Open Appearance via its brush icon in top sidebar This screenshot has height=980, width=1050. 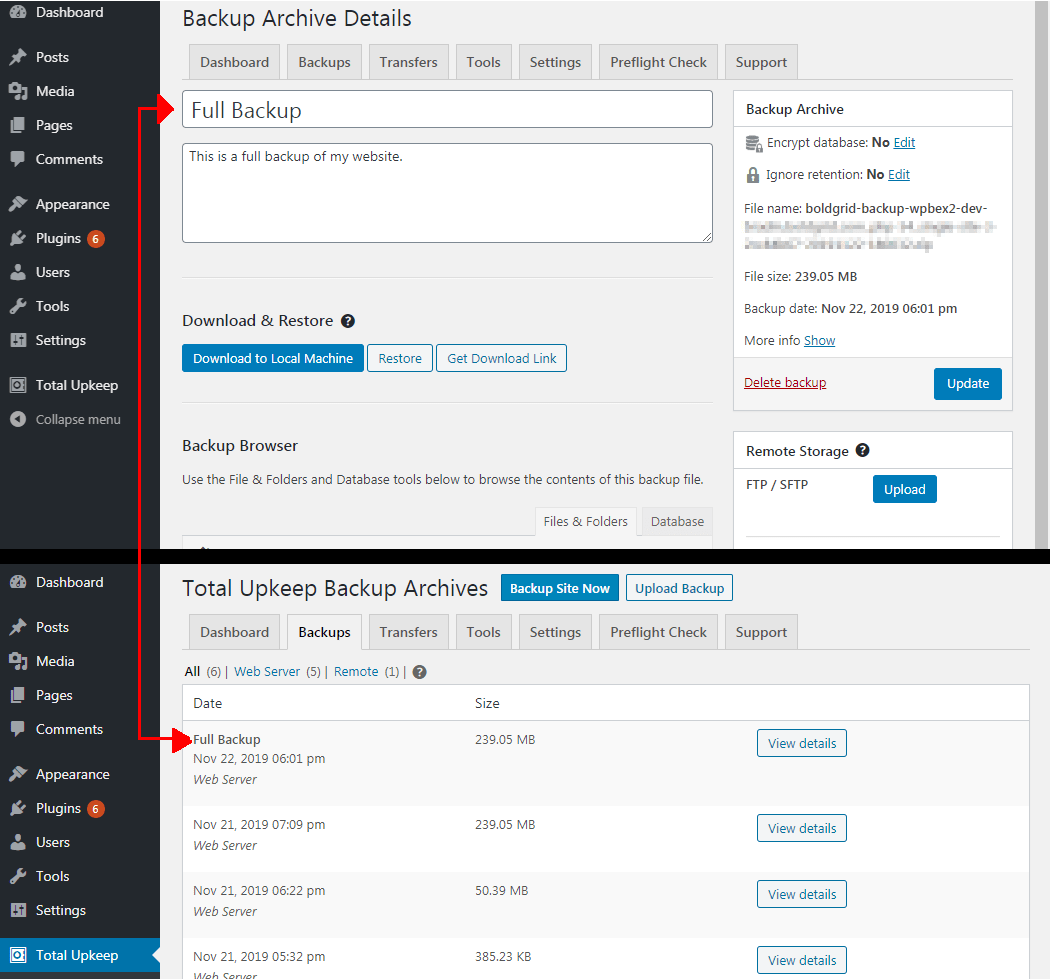pyautogui.click(x=18, y=204)
